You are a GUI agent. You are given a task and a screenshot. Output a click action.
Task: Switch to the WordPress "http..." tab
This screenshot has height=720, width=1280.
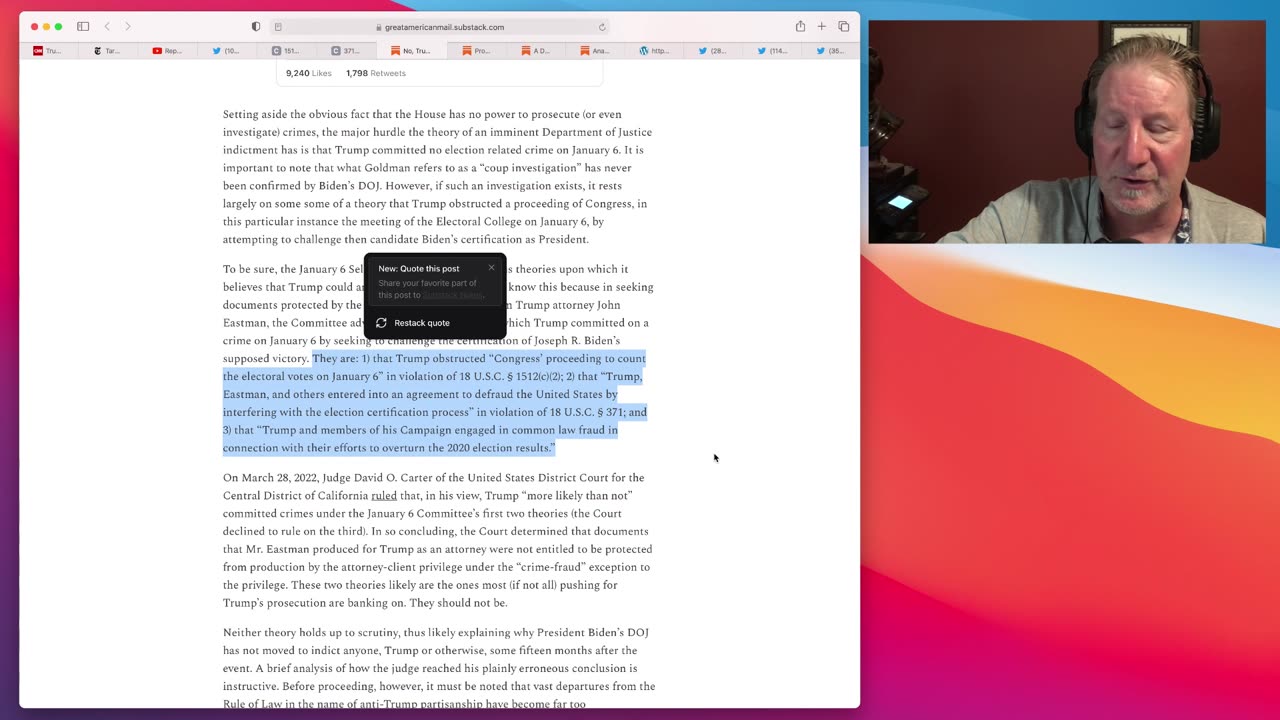(x=655, y=50)
